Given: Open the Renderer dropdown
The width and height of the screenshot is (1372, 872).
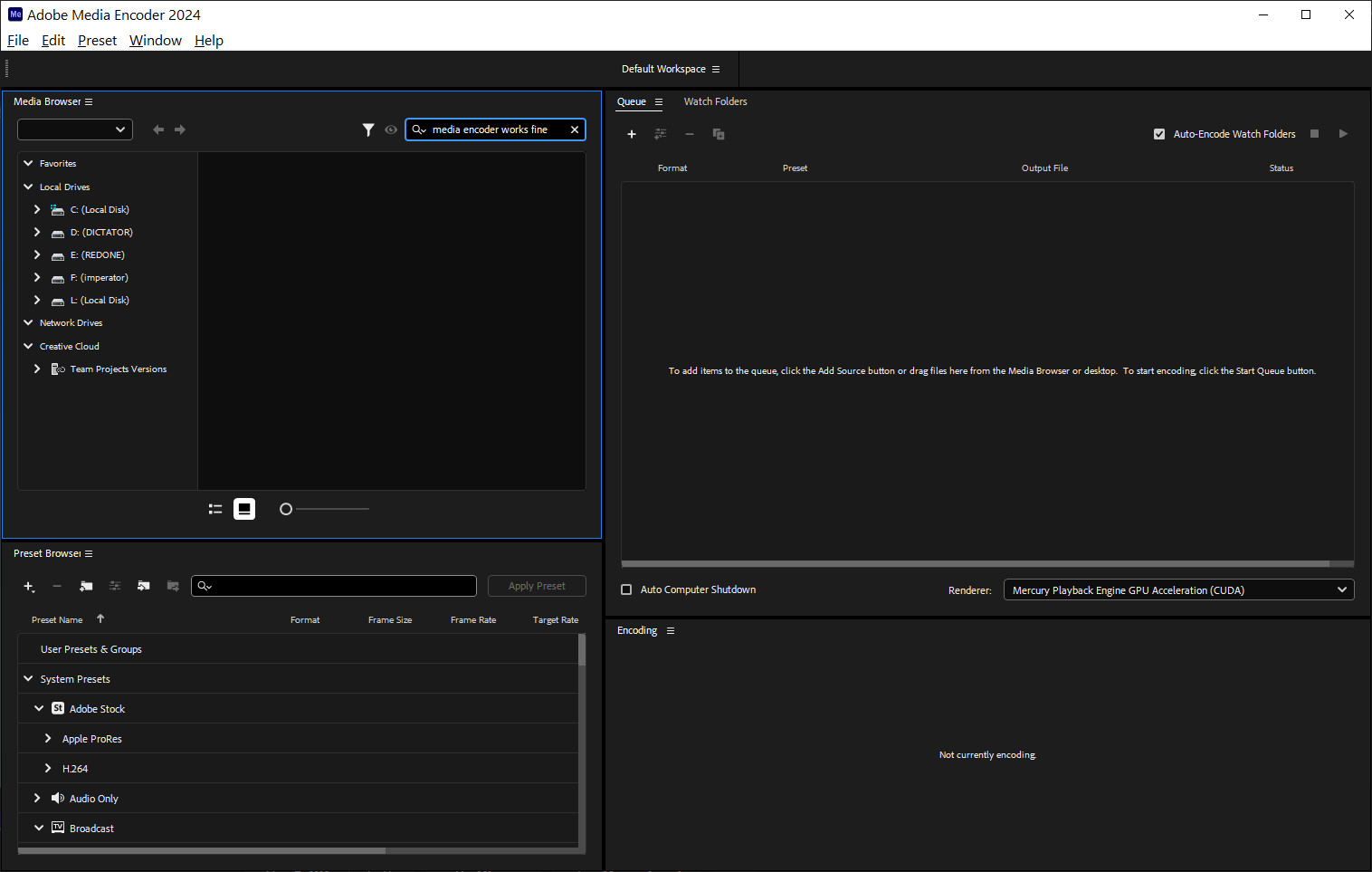Looking at the screenshot, I should click(1342, 589).
